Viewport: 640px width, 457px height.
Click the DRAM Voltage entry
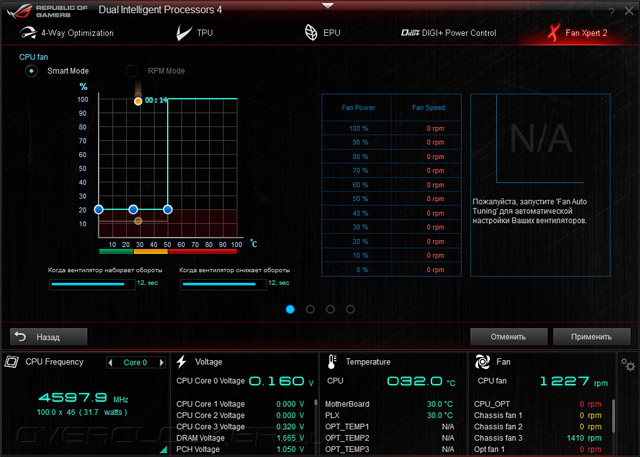tap(240, 438)
